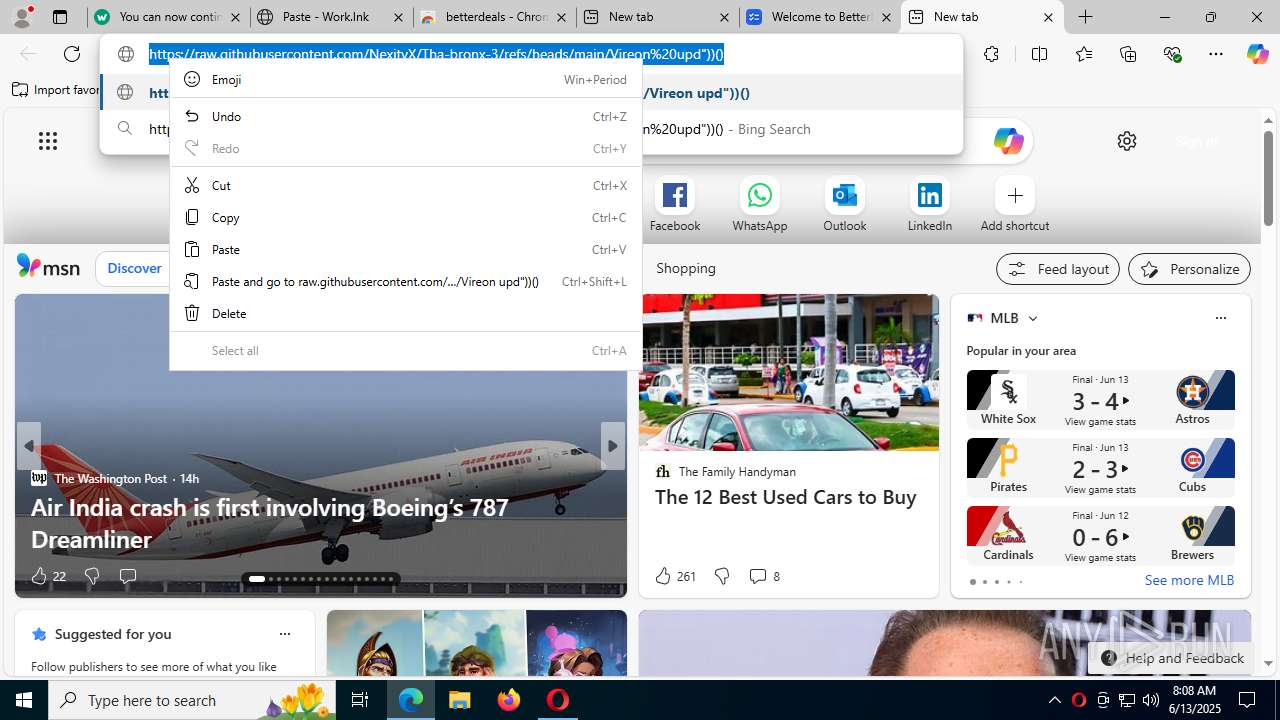1280x720 pixels.
Task: Select Paste and go to raw.githubusercontent.com
Action: click(x=405, y=281)
